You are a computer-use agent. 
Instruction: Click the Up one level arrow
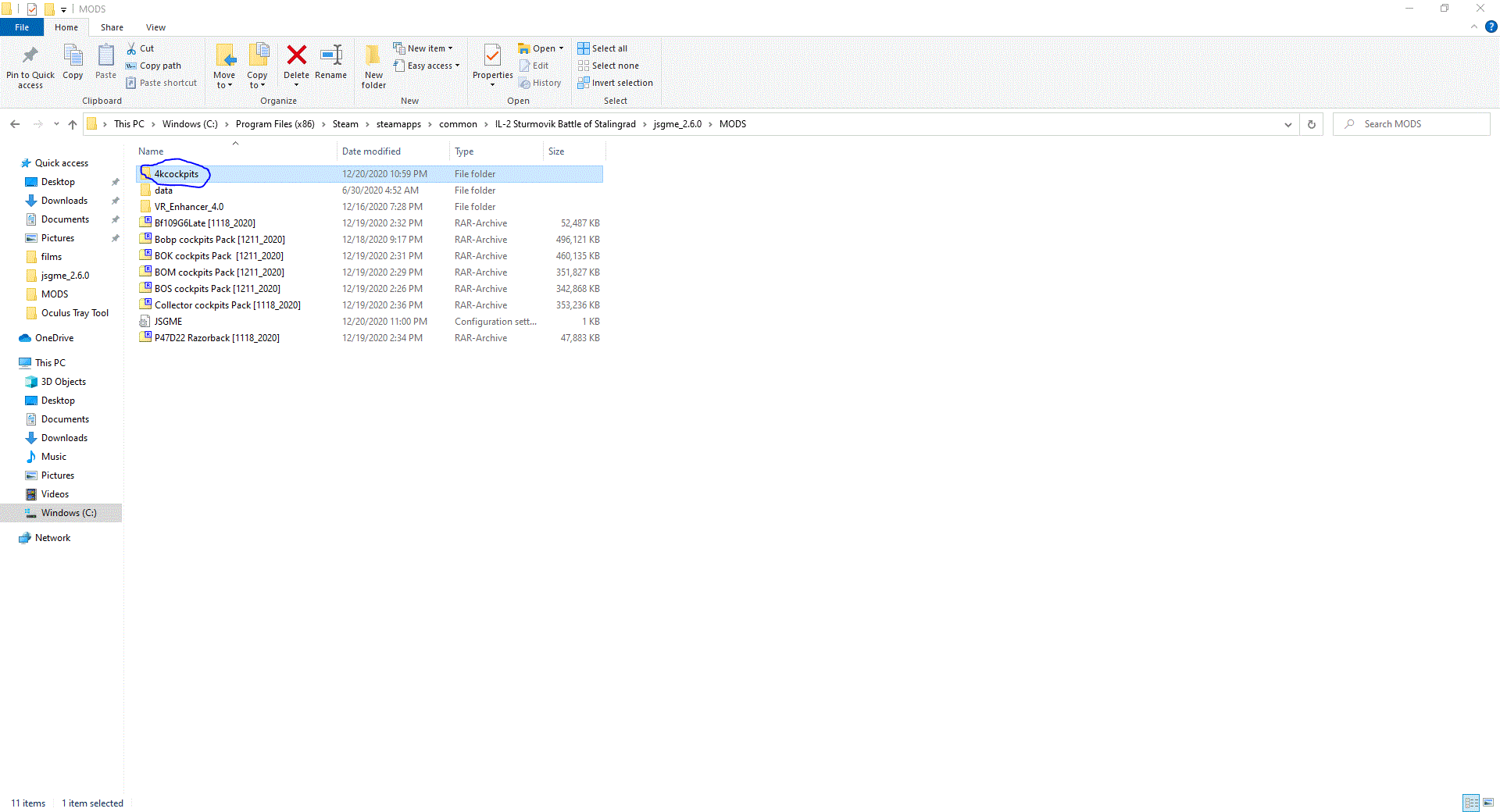(73, 124)
